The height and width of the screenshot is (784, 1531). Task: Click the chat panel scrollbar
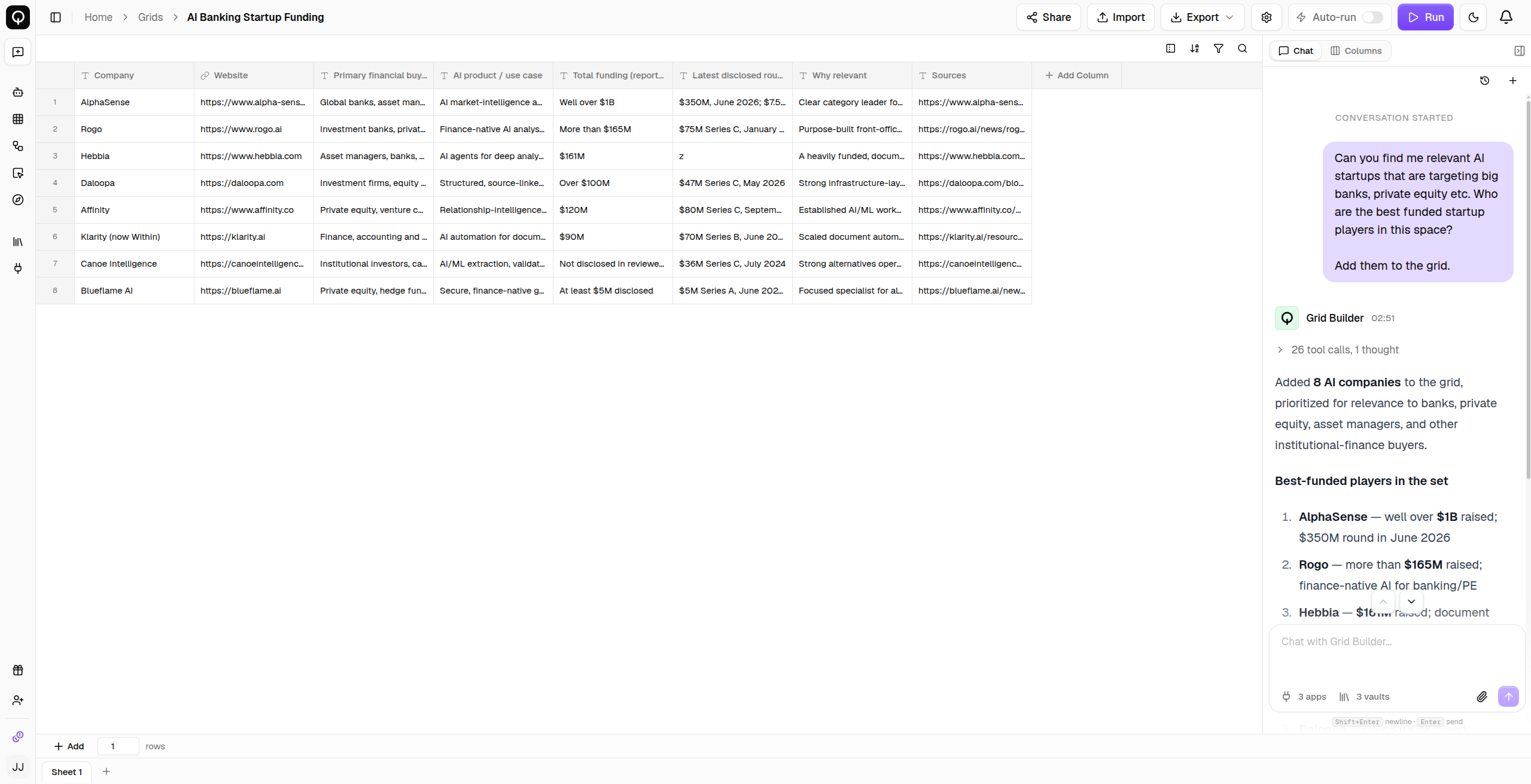coord(1528,290)
